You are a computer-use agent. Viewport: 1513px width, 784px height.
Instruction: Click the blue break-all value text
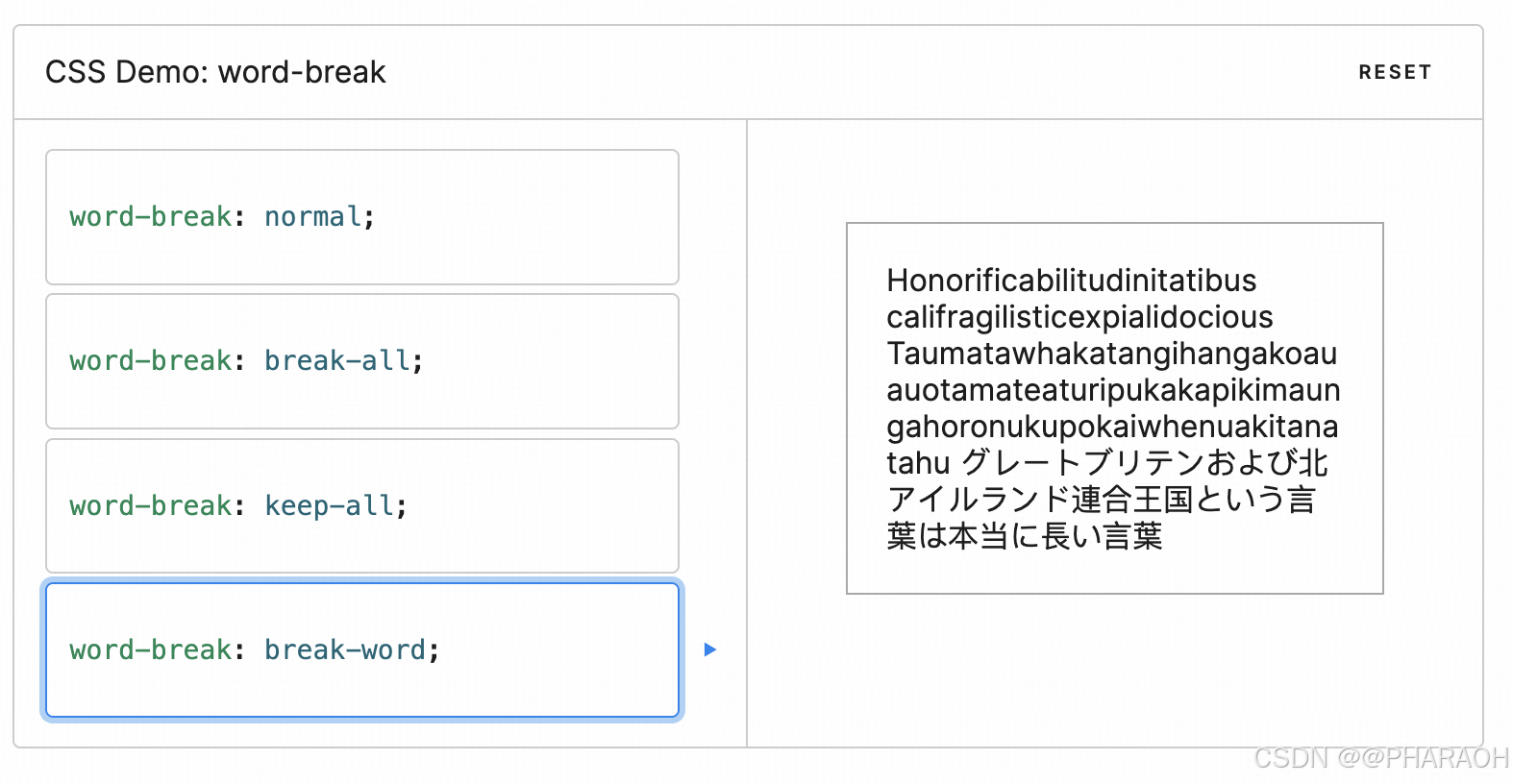[x=336, y=361]
